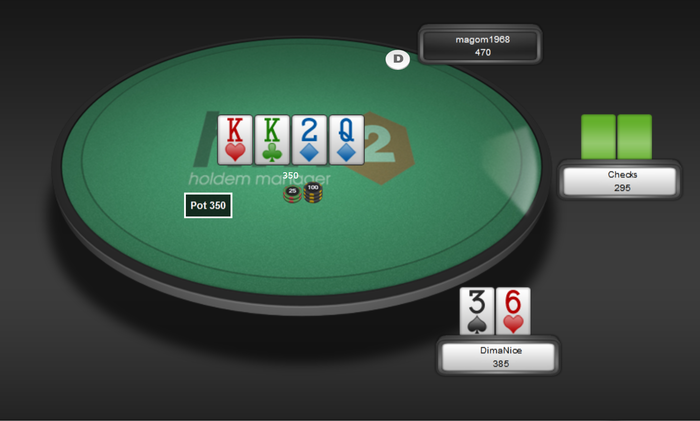Click the 2 of diamonds board card

[x=309, y=140]
